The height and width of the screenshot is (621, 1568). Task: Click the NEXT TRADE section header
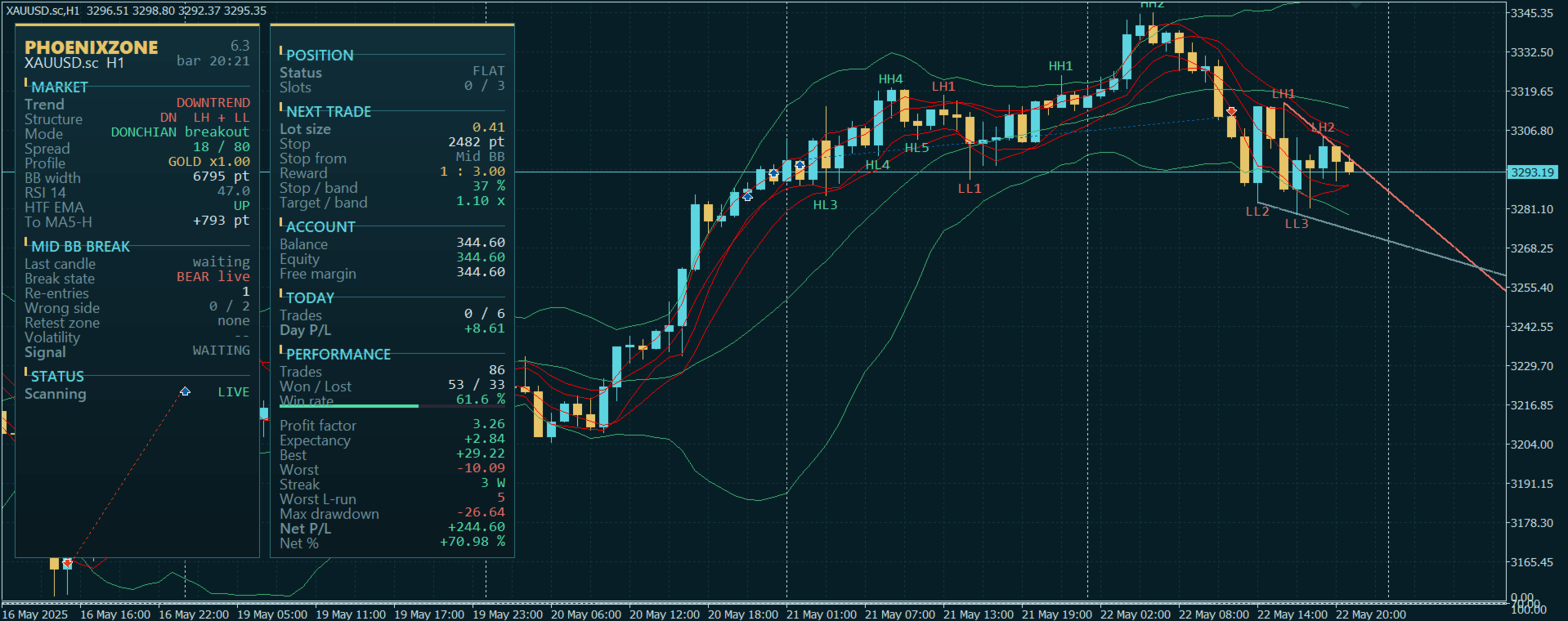329,111
